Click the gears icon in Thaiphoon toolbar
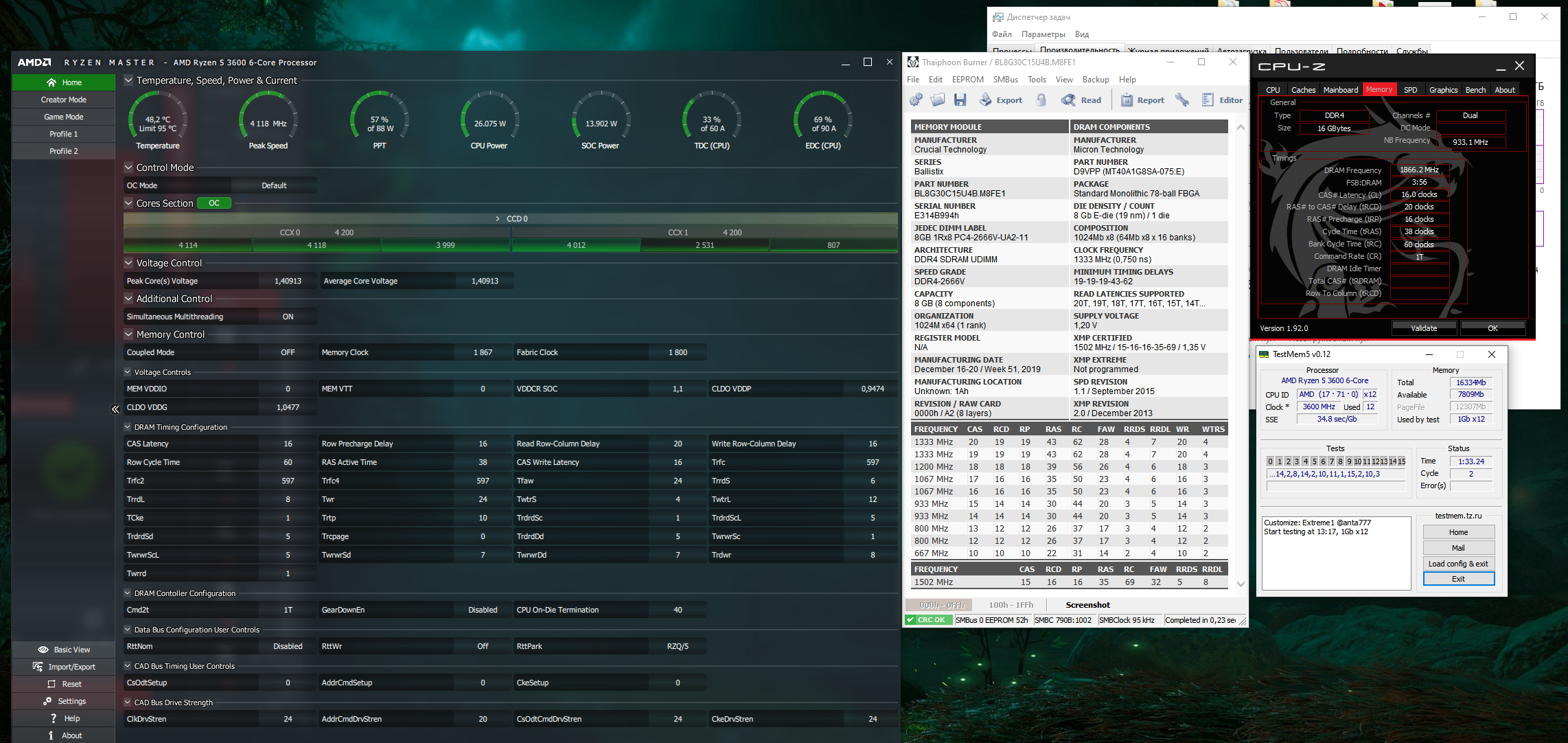 (916, 100)
